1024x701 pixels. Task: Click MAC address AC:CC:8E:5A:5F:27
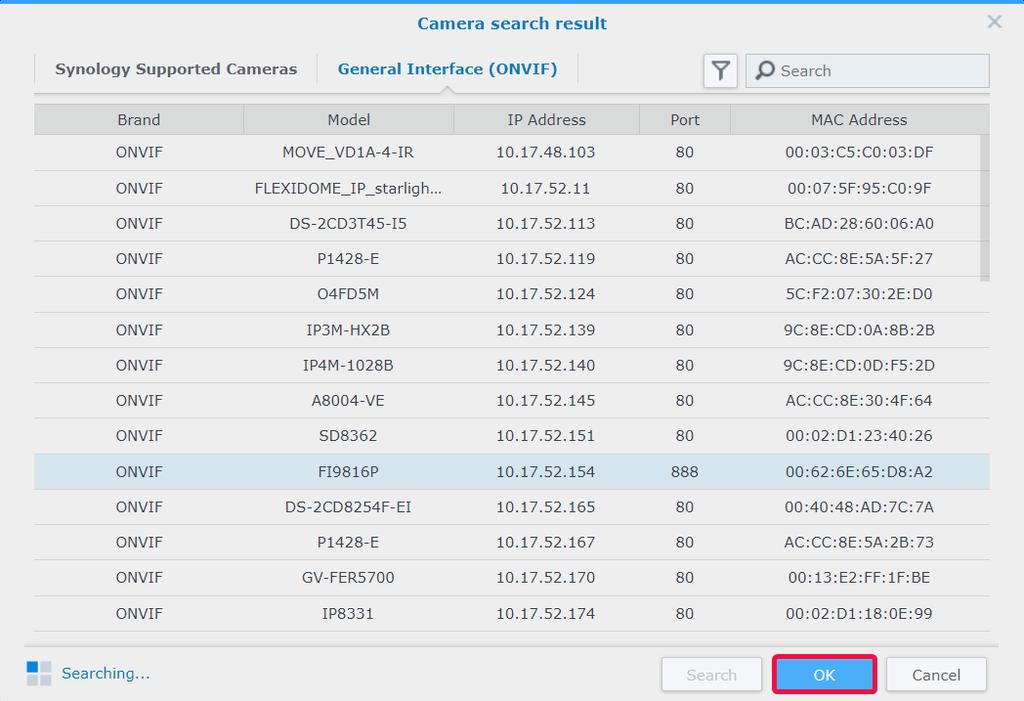859,259
